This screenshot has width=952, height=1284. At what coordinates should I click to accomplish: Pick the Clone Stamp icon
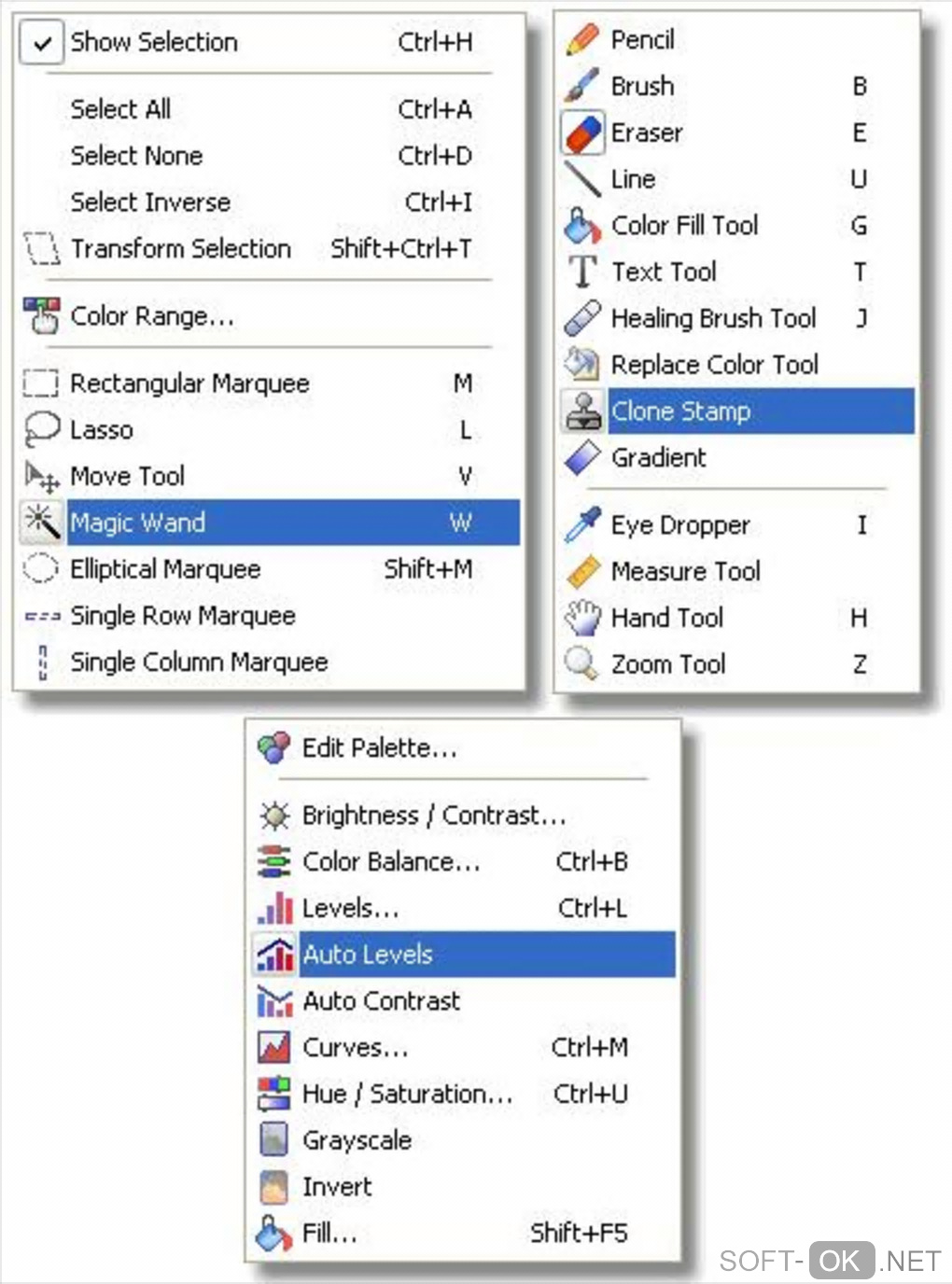pyautogui.click(x=583, y=412)
